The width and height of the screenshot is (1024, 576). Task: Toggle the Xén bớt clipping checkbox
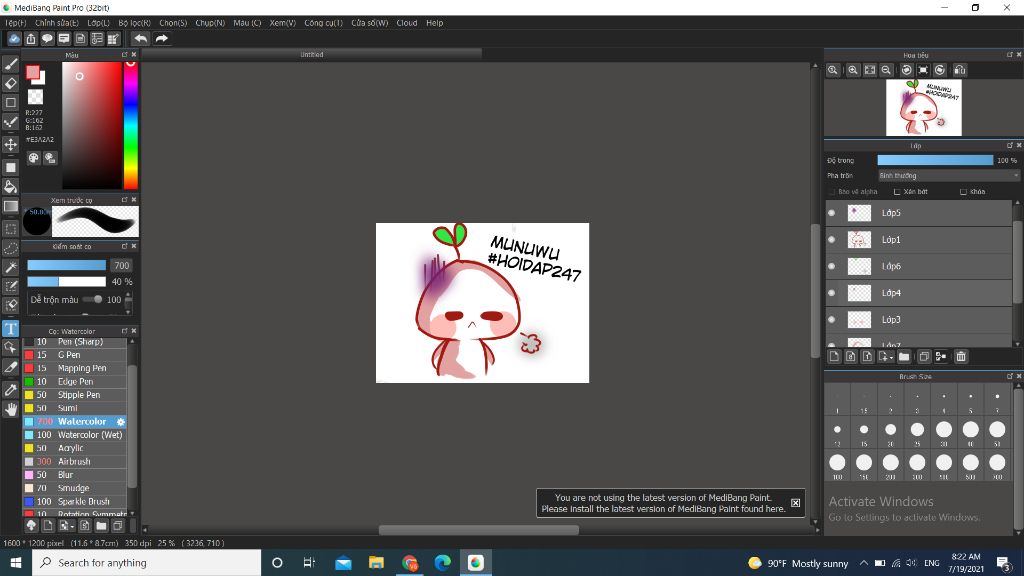coord(897,192)
